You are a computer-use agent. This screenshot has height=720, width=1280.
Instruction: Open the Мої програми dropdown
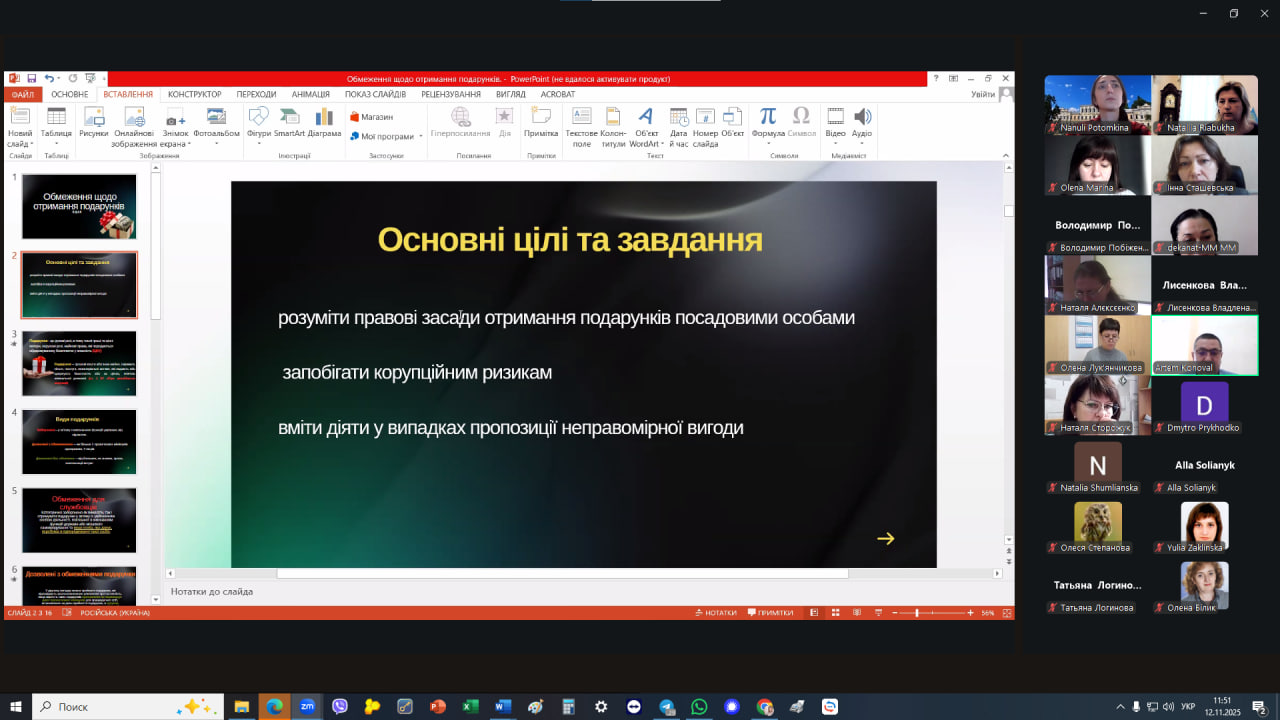pos(386,136)
